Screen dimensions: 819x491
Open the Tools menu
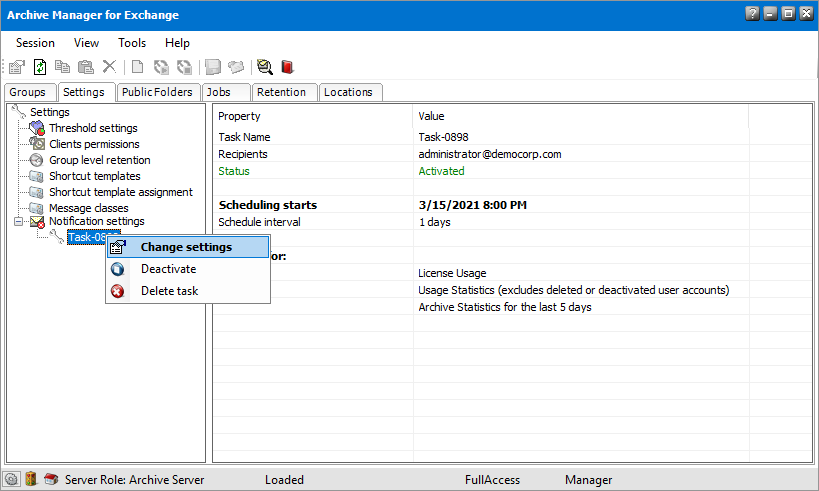132,43
